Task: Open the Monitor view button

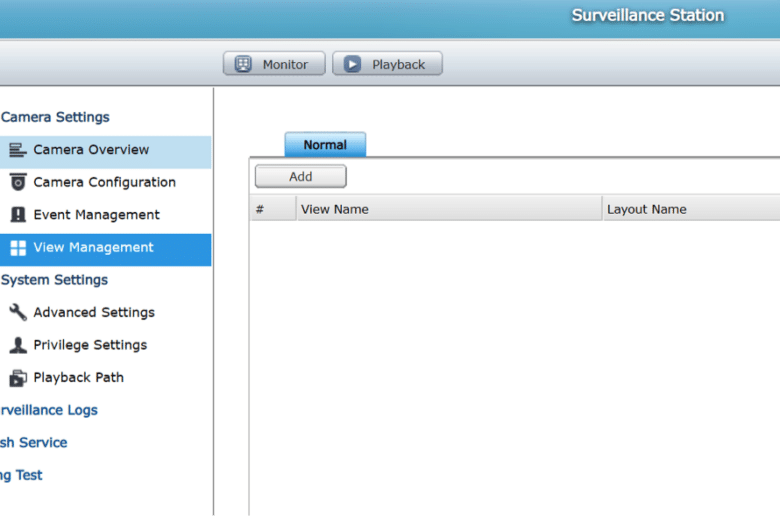Action: 274,64
